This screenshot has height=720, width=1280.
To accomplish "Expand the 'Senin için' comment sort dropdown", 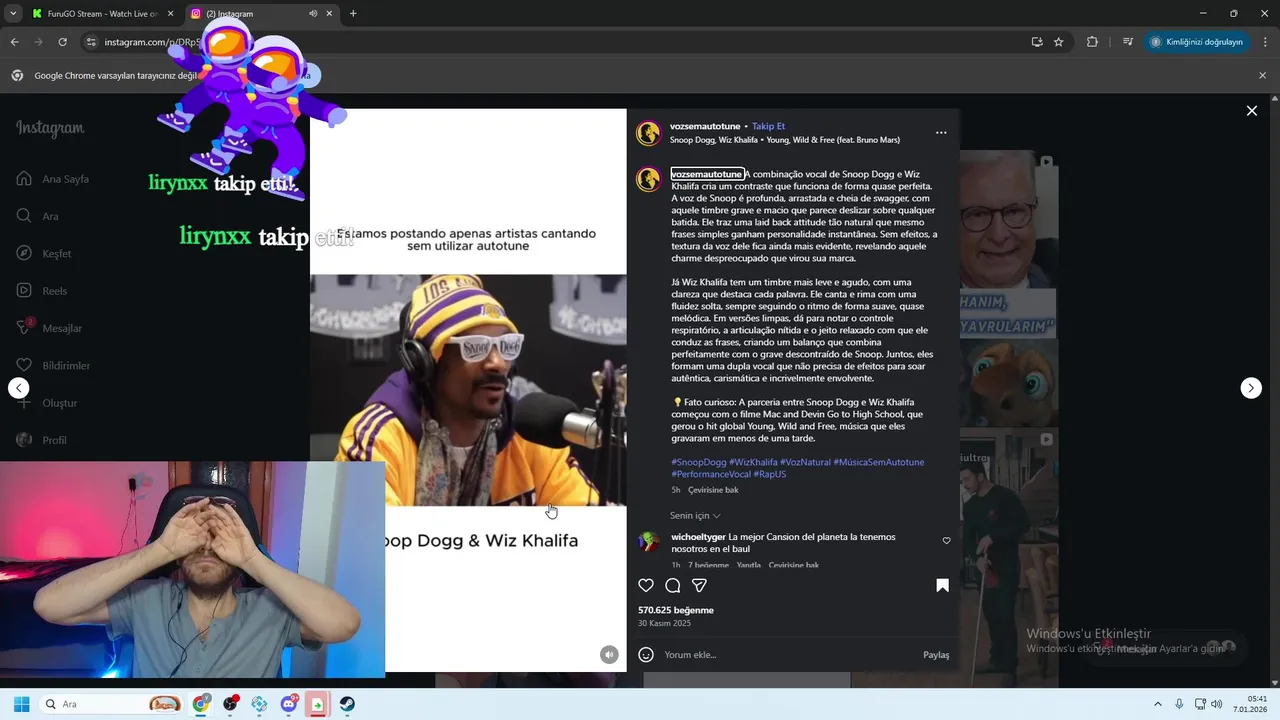I will pyautogui.click(x=695, y=516).
